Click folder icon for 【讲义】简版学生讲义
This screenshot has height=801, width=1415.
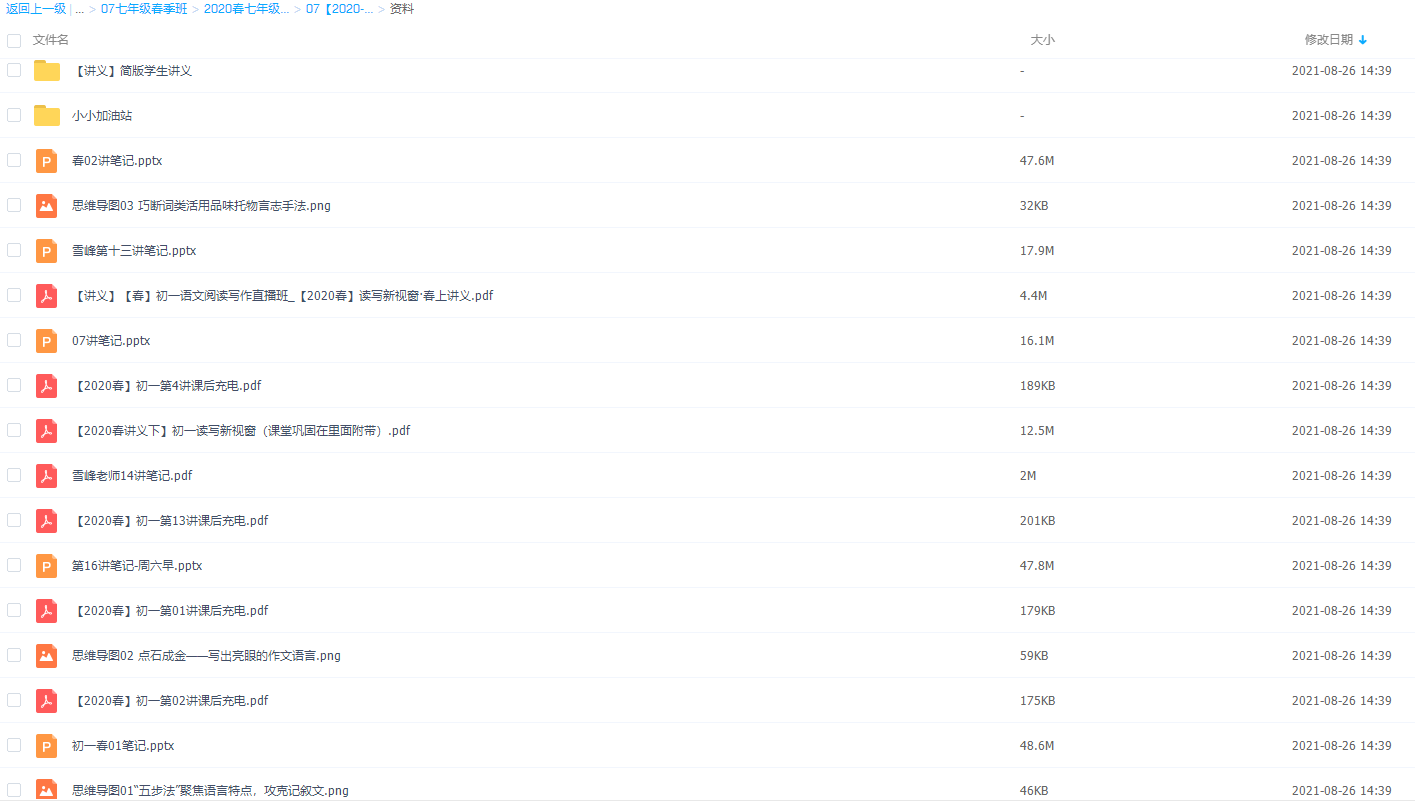click(46, 71)
